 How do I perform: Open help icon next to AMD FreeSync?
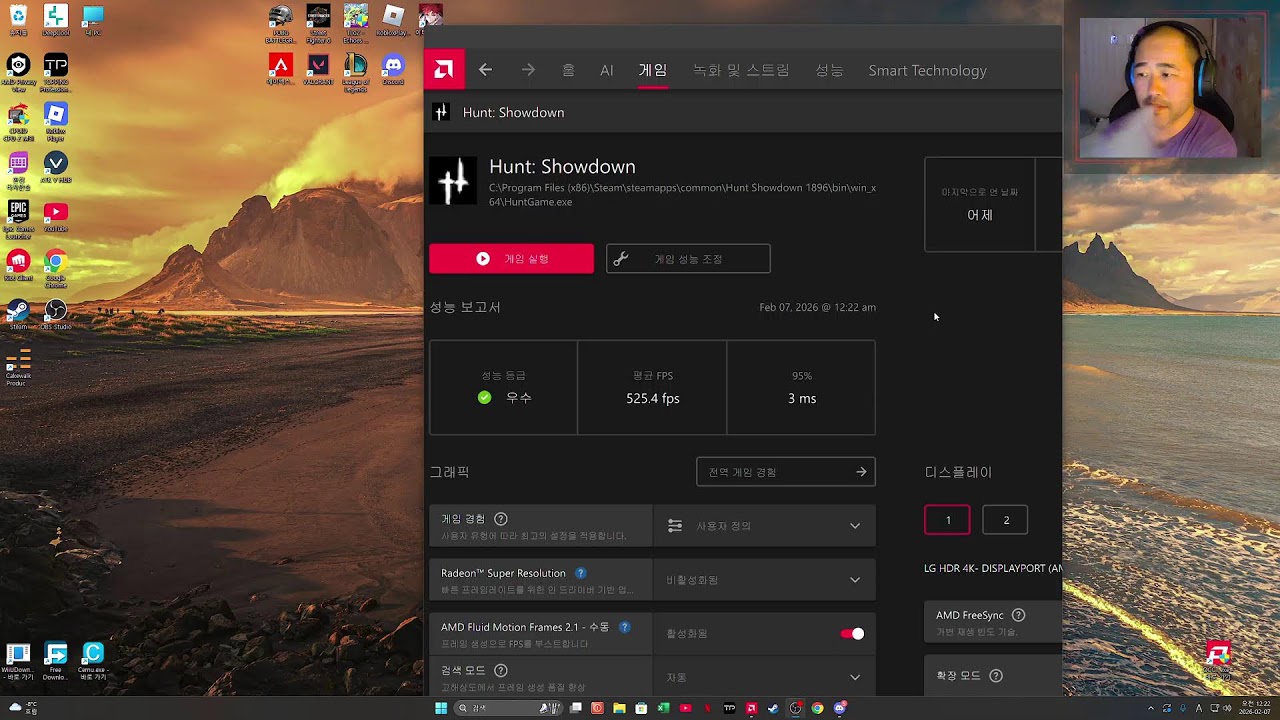(x=1018, y=615)
